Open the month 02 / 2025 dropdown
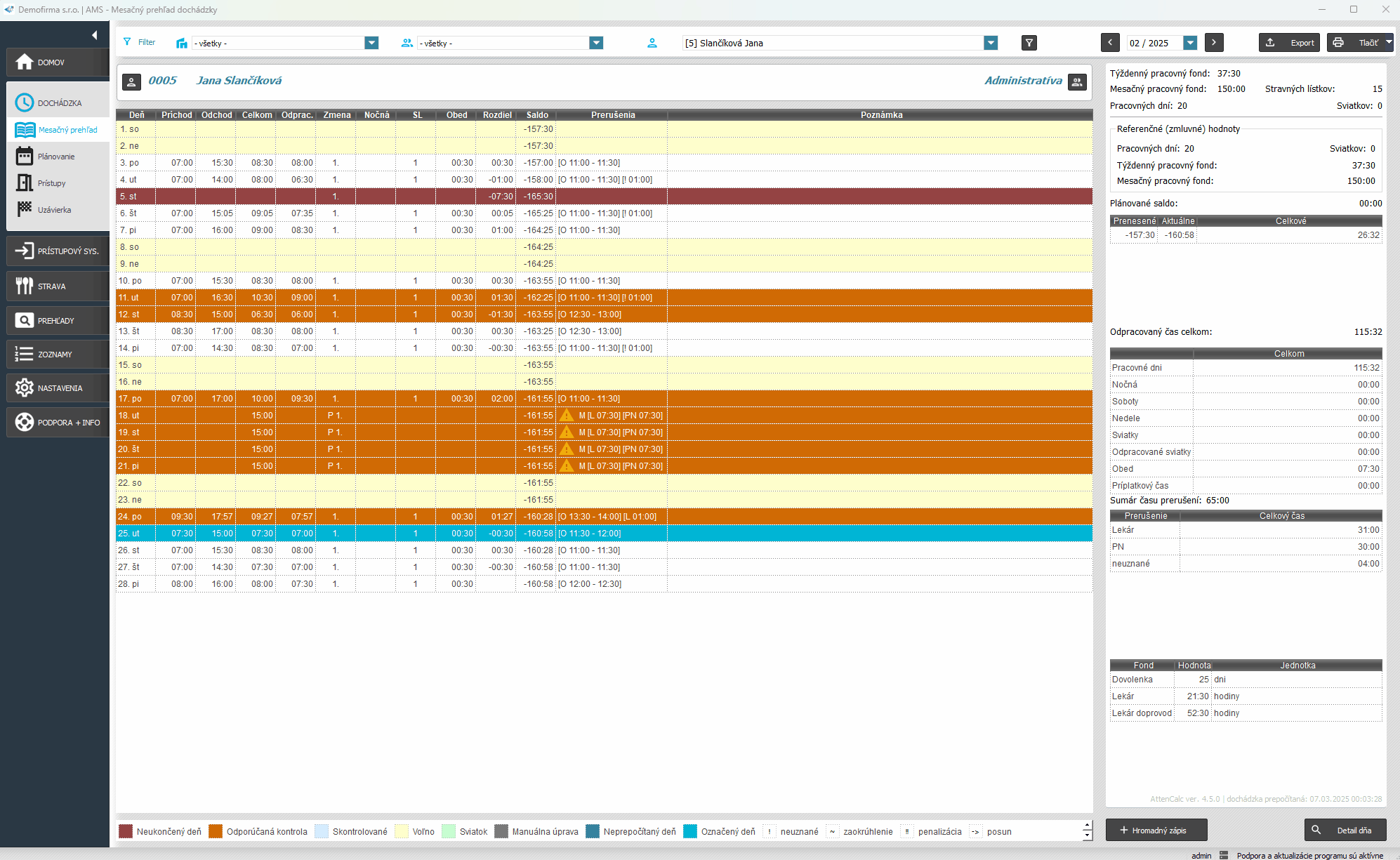 (x=1190, y=43)
